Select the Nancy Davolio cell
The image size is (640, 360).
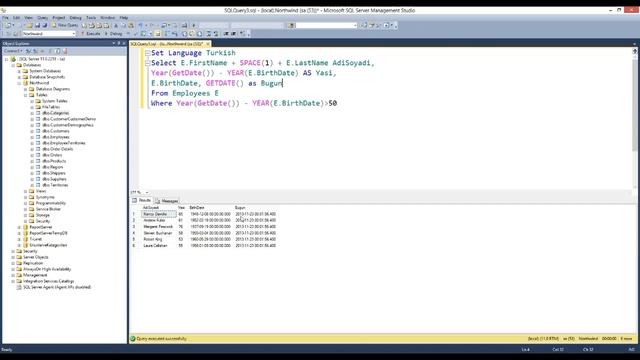click(x=159, y=214)
